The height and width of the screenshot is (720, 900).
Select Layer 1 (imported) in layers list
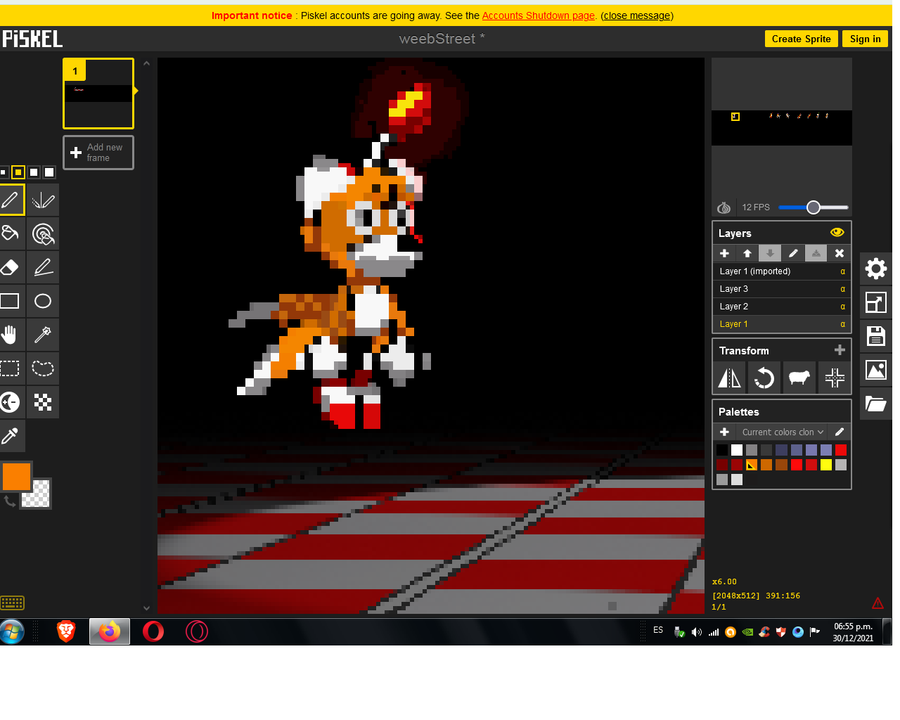tap(782, 271)
